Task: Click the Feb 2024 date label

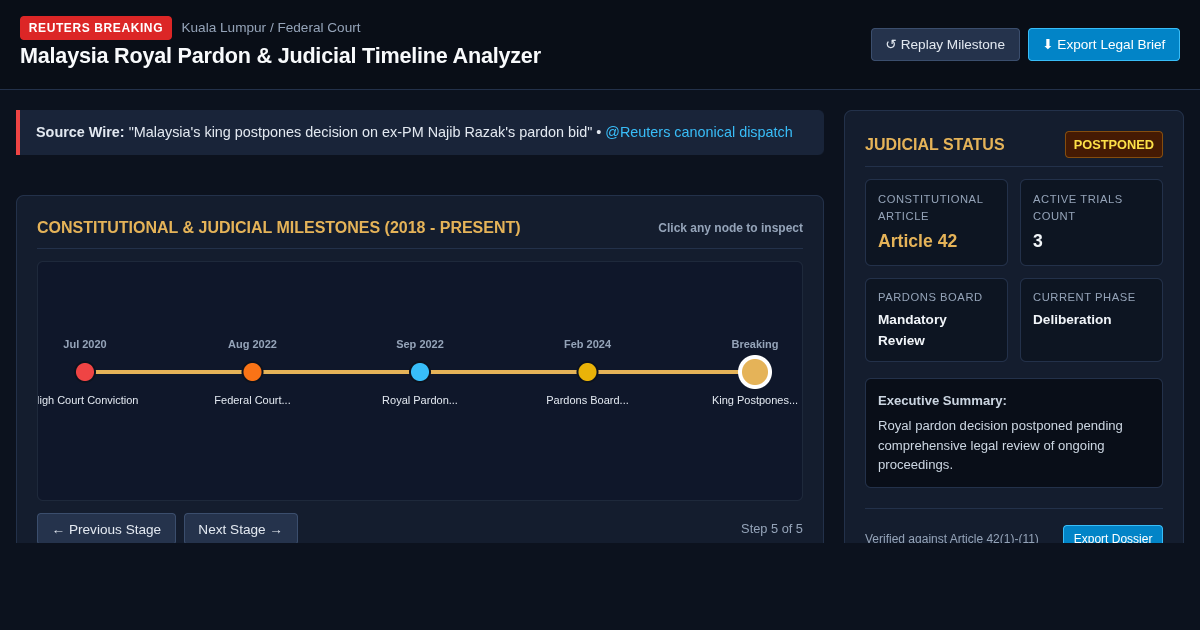Action: pyautogui.click(x=587, y=344)
